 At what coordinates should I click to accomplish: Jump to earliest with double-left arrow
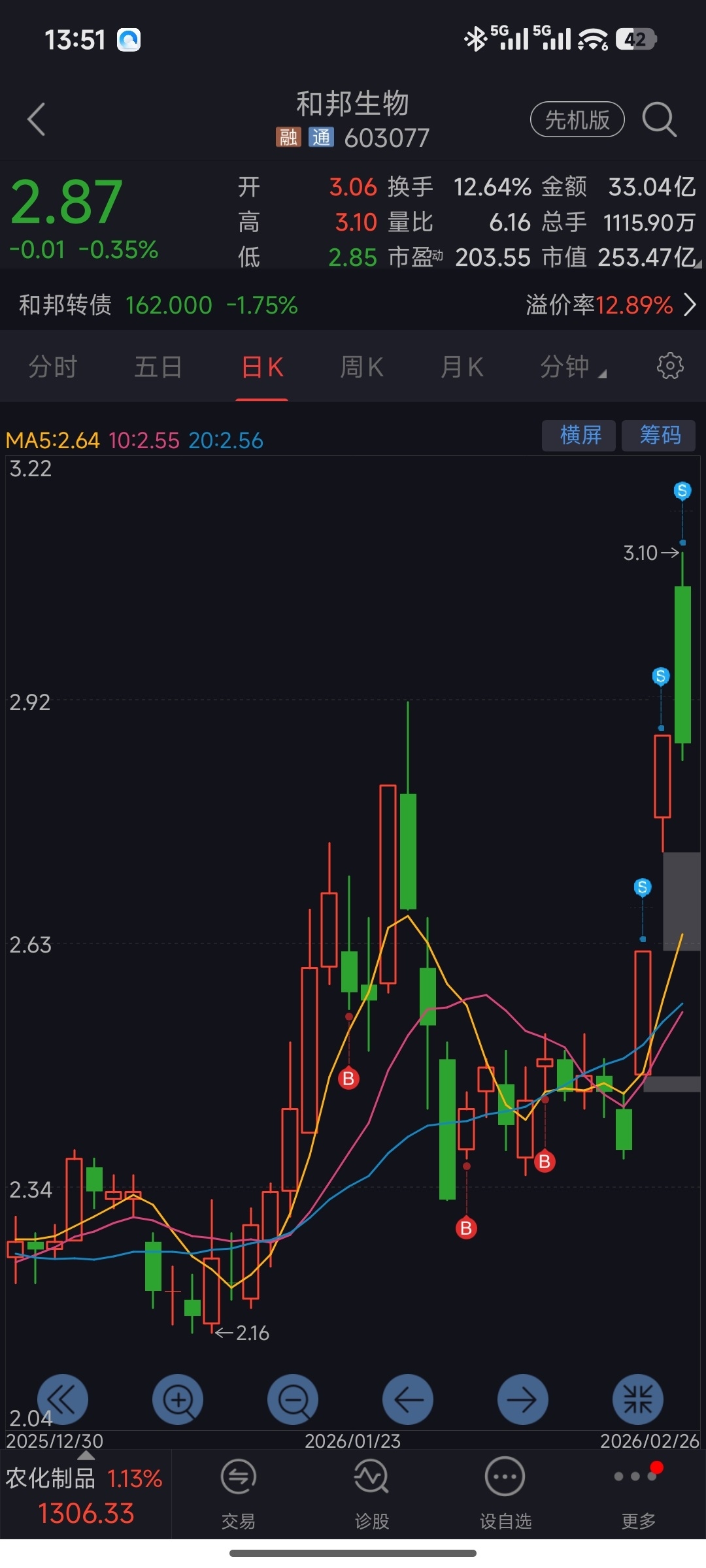pyautogui.click(x=63, y=1399)
